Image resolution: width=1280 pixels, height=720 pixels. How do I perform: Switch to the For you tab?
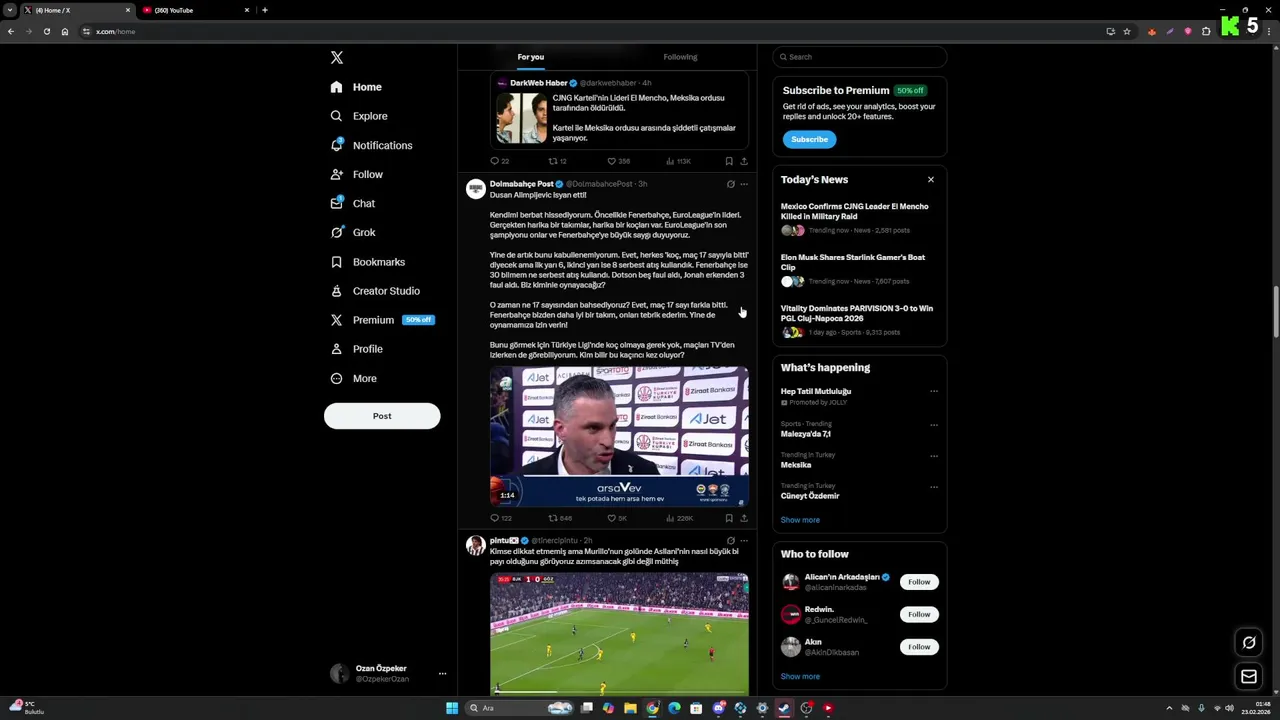(x=531, y=57)
